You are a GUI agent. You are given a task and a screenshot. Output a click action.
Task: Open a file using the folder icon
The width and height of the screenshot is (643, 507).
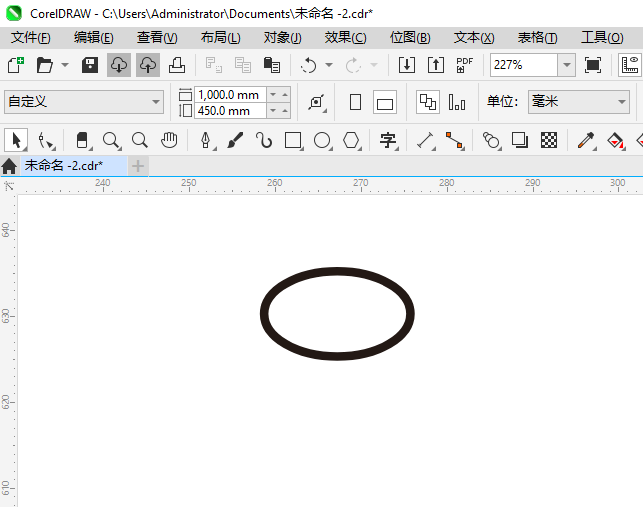(x=44, y=65)
